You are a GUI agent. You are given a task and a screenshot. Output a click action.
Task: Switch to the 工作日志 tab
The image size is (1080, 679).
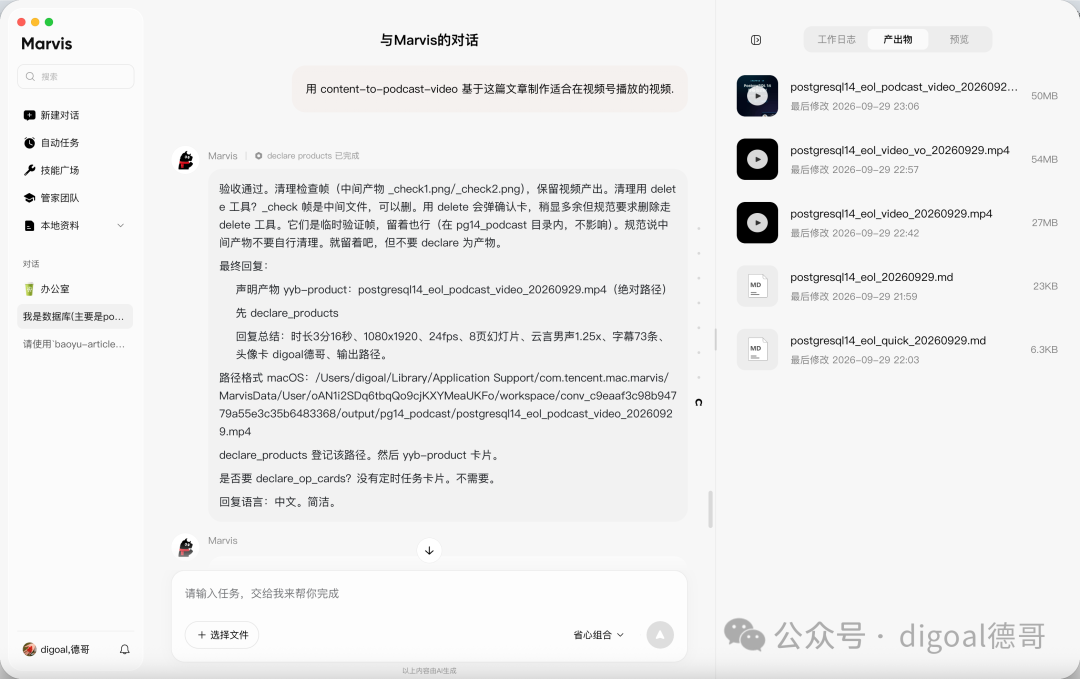[836, 39]
